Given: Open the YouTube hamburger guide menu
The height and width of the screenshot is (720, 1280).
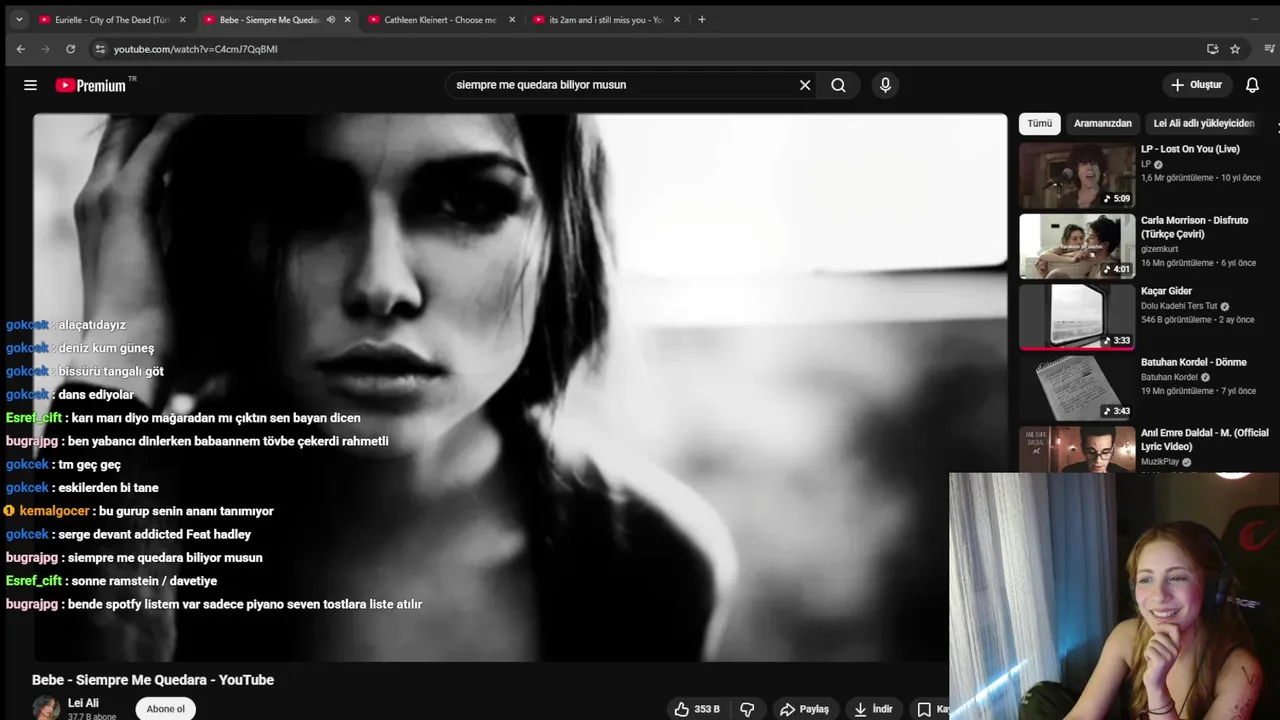Looking at the screenshot, I should click(30, 85).
